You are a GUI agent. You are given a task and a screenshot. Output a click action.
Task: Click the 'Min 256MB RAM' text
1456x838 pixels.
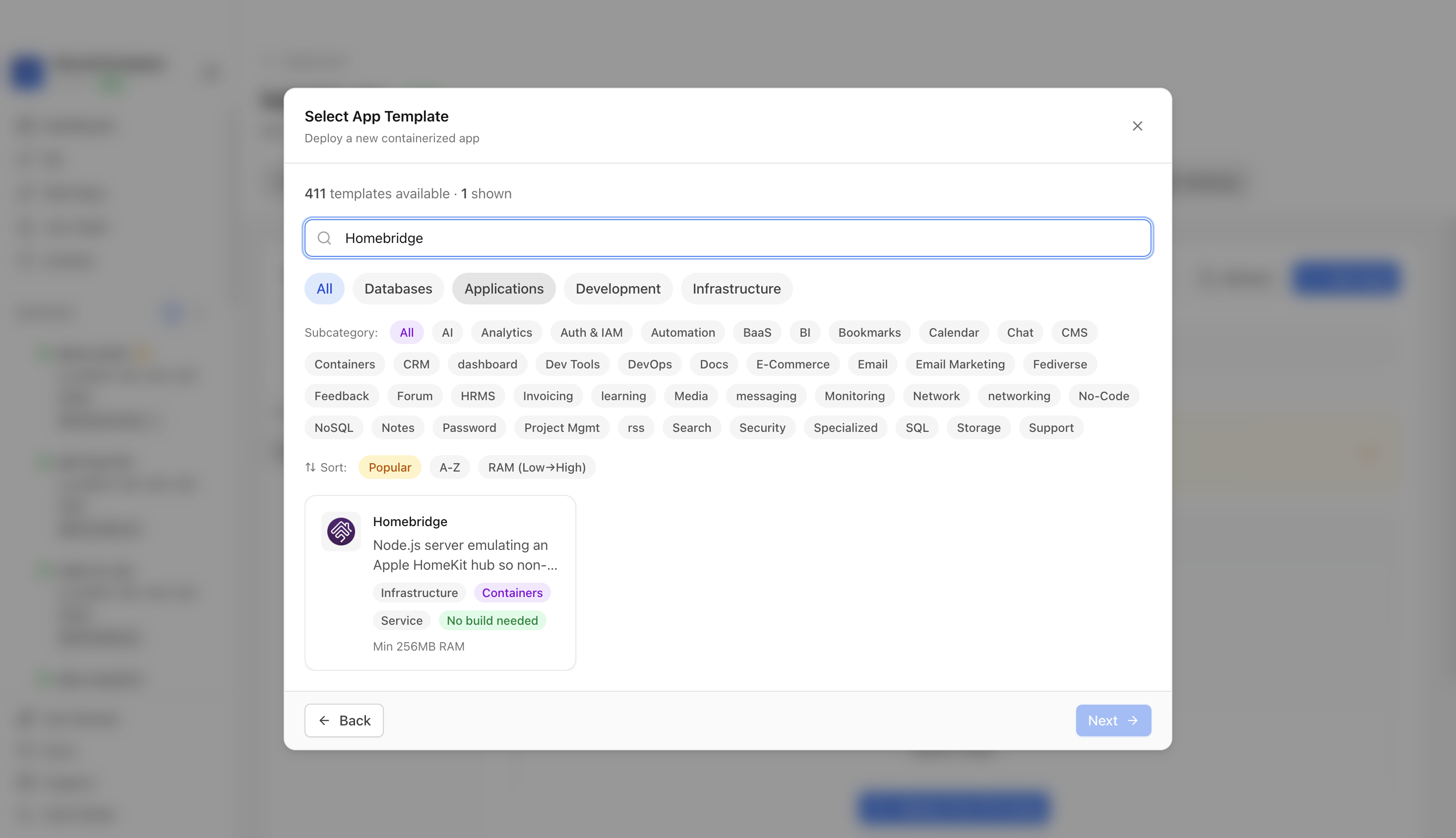[419, 646]
